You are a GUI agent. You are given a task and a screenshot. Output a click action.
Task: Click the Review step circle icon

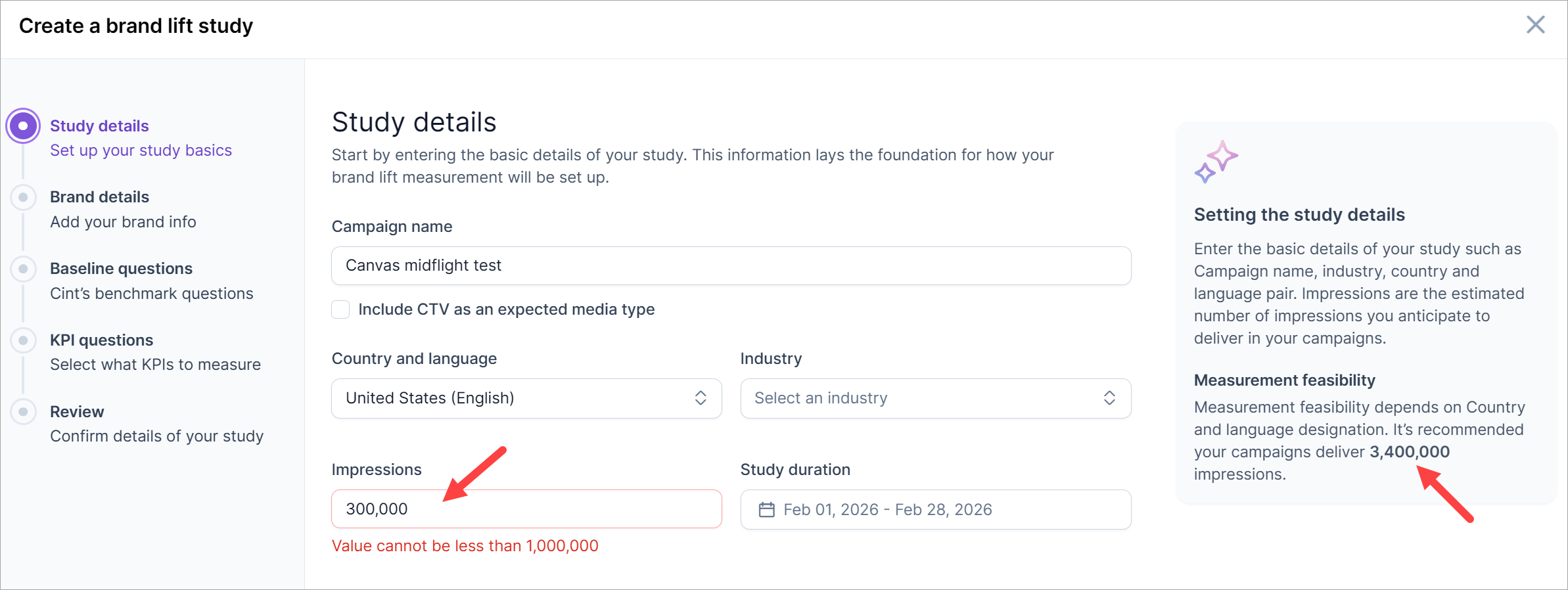tap(23, 412)
